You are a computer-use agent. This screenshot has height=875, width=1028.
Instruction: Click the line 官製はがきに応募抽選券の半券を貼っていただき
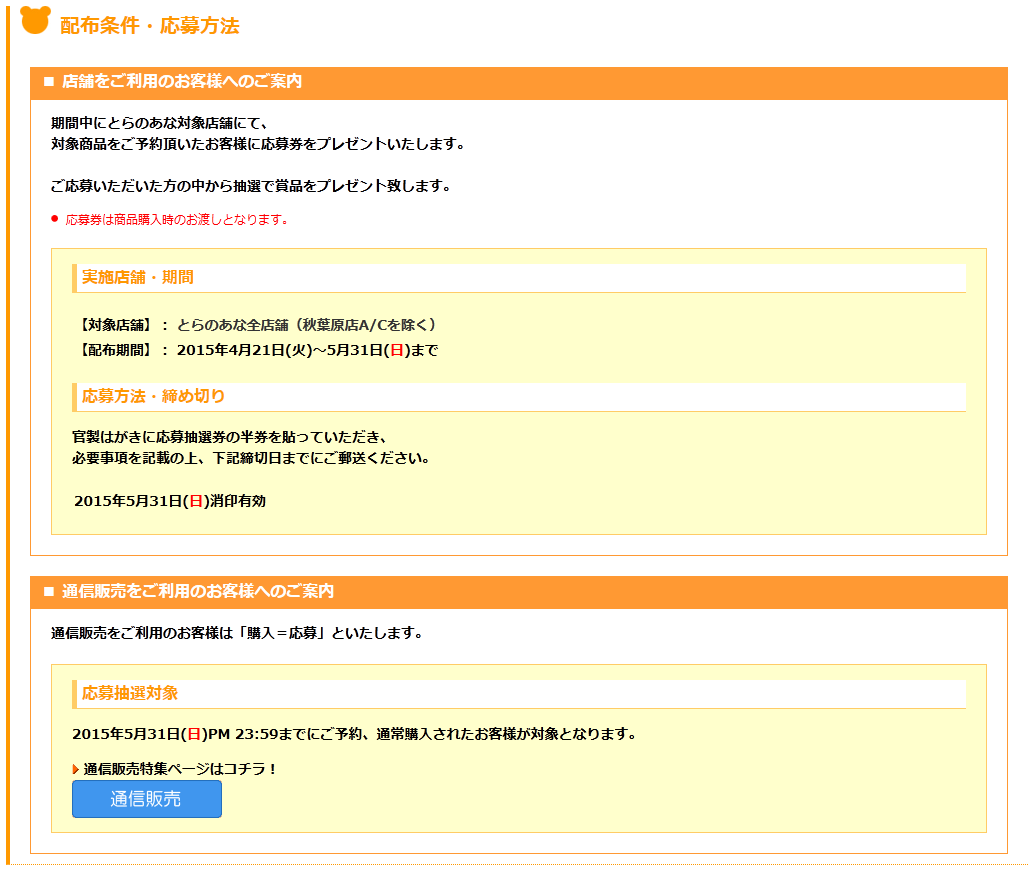click(230, 437)
